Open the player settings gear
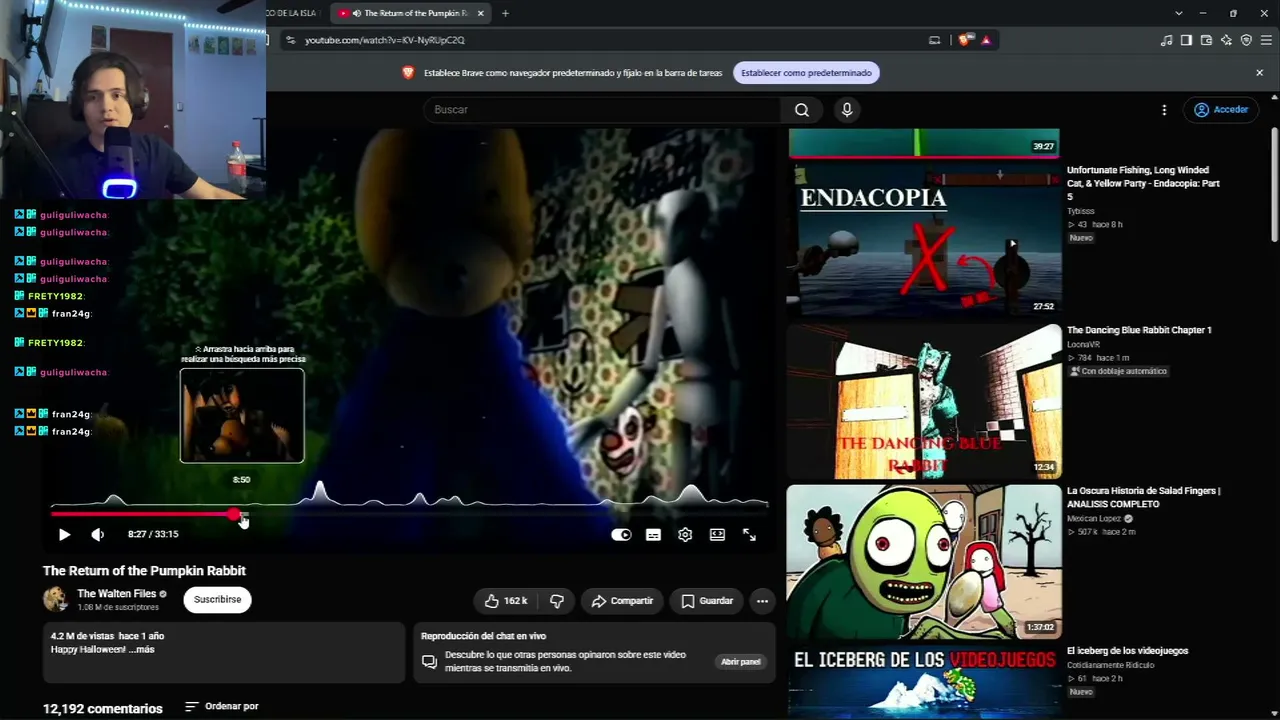Screen dimensions: 1280x720 pyautogui.click(x=685, y=535)
